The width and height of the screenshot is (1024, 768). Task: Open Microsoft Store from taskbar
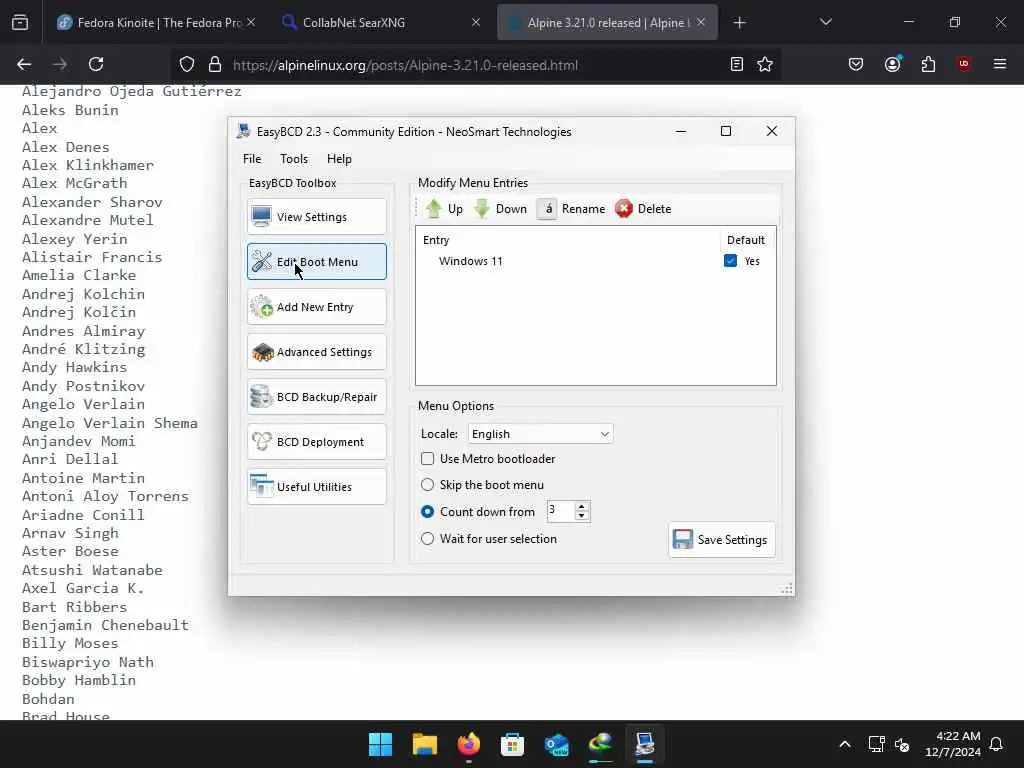513,744
